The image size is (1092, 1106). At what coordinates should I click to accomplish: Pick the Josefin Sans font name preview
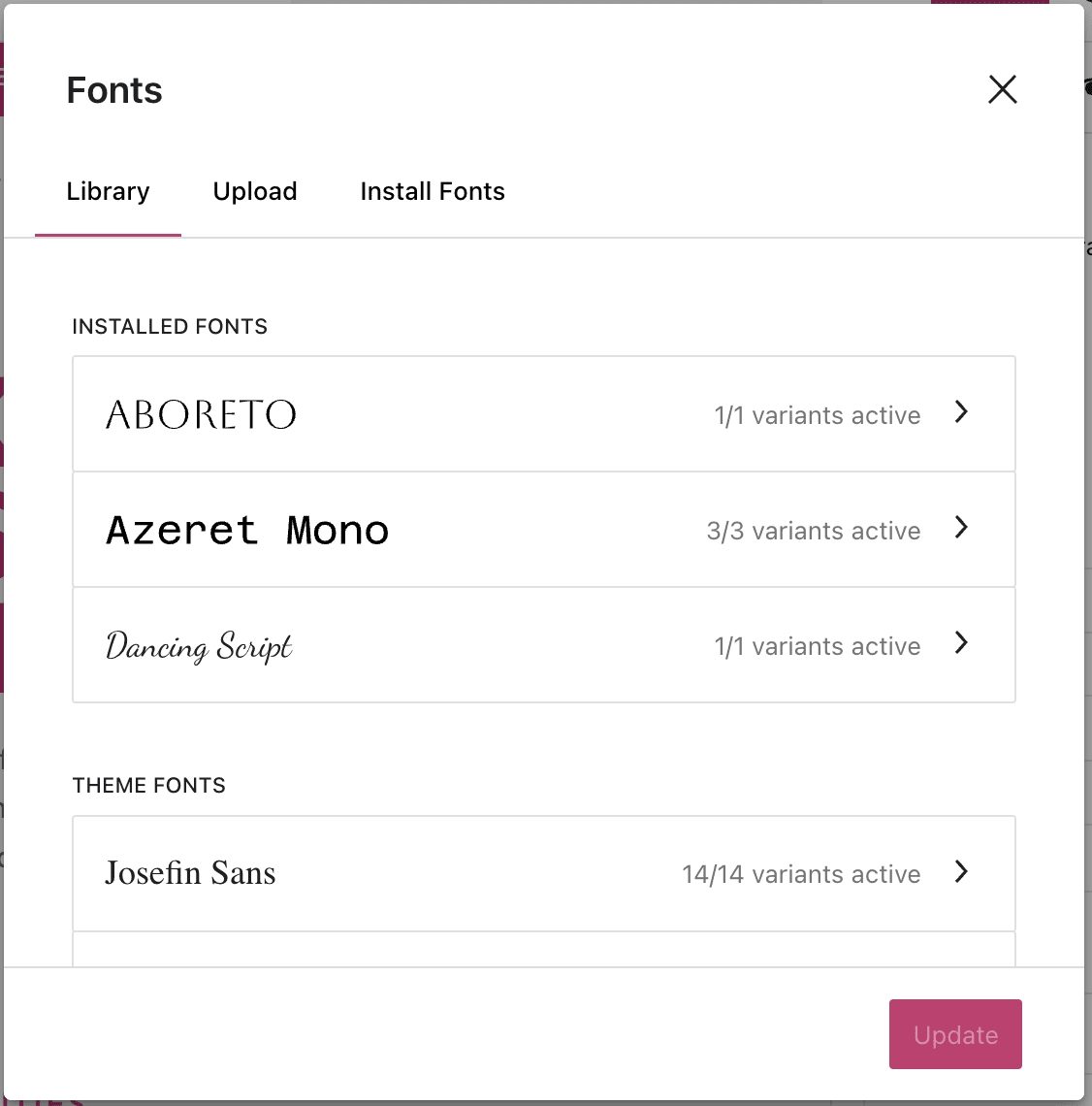(x=190, y=873)
